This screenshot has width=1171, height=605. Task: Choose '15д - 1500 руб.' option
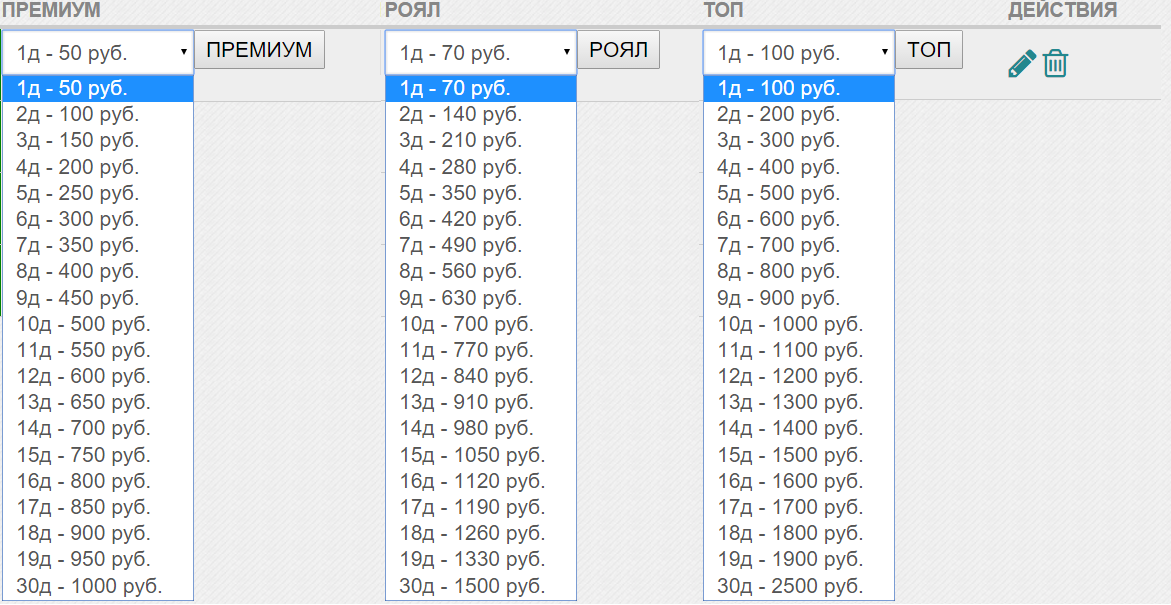click(x=799, y=454)
